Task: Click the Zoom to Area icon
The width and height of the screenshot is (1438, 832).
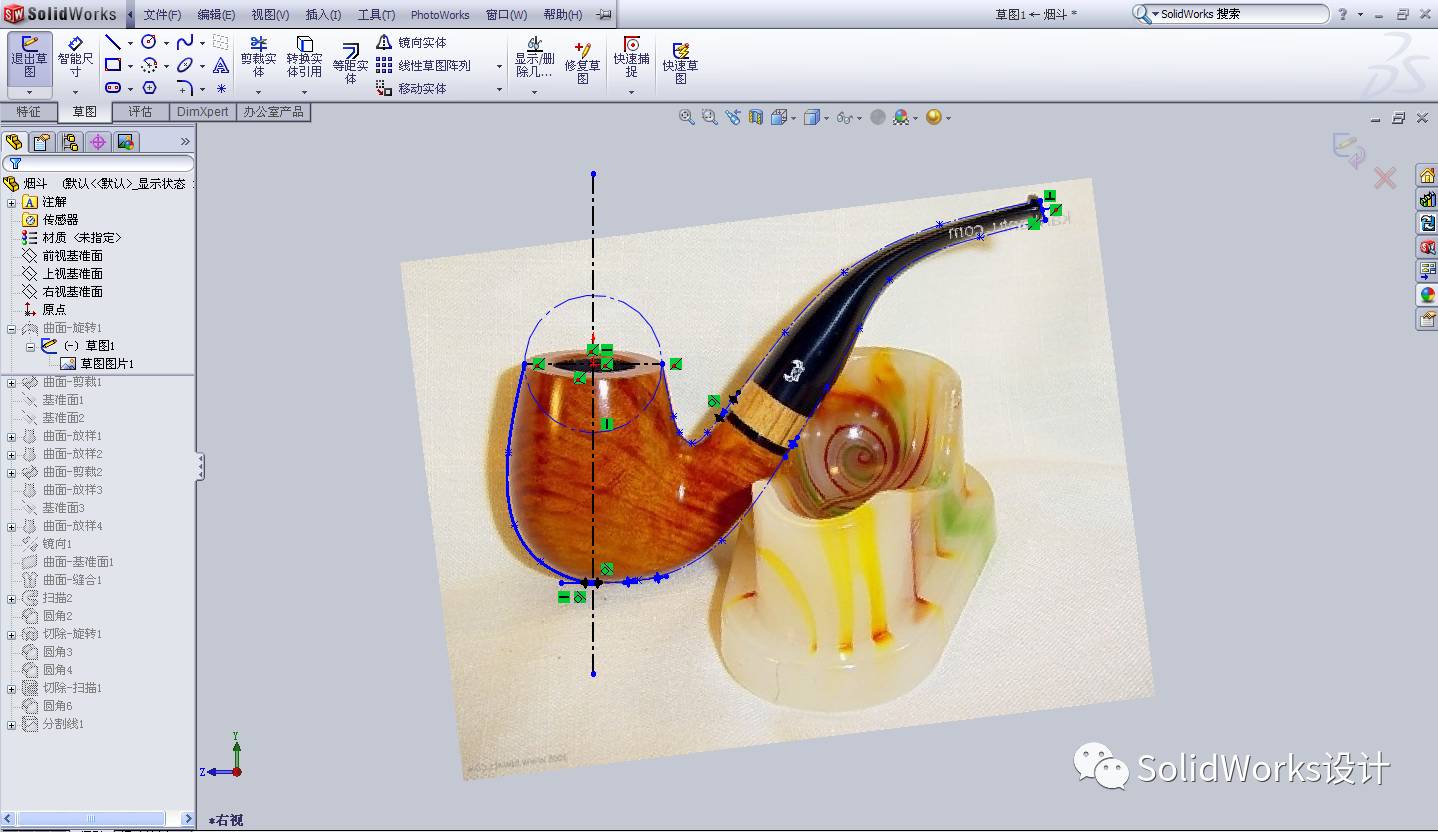Action: 710,117
